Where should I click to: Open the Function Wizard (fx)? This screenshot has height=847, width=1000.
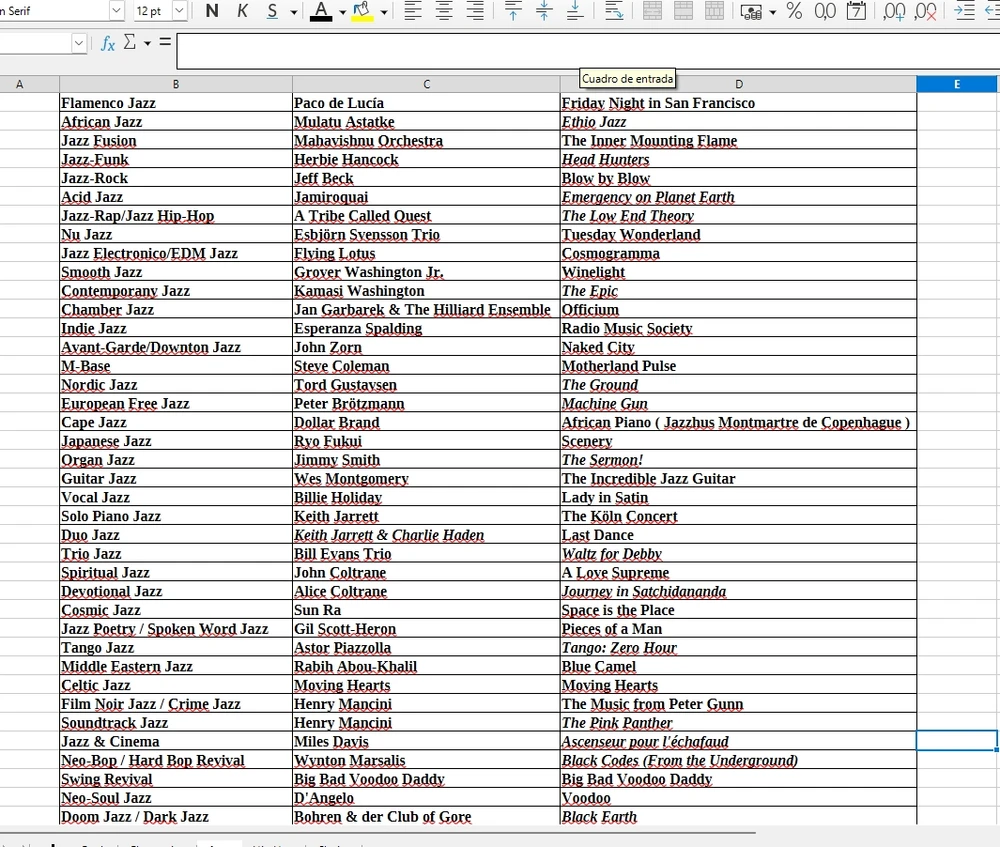click(108, 43)
